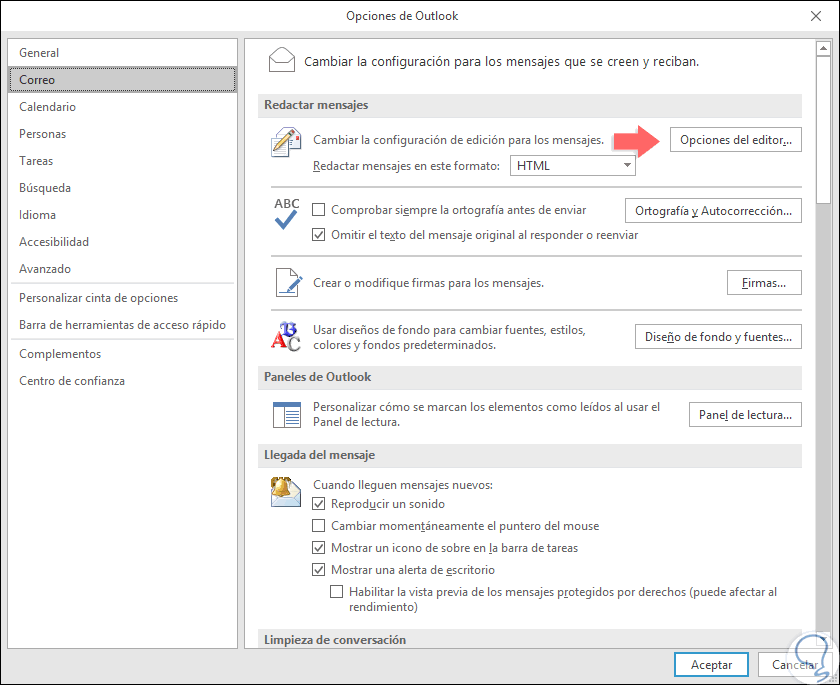Click the signature page icon

[x=289, y=282]
